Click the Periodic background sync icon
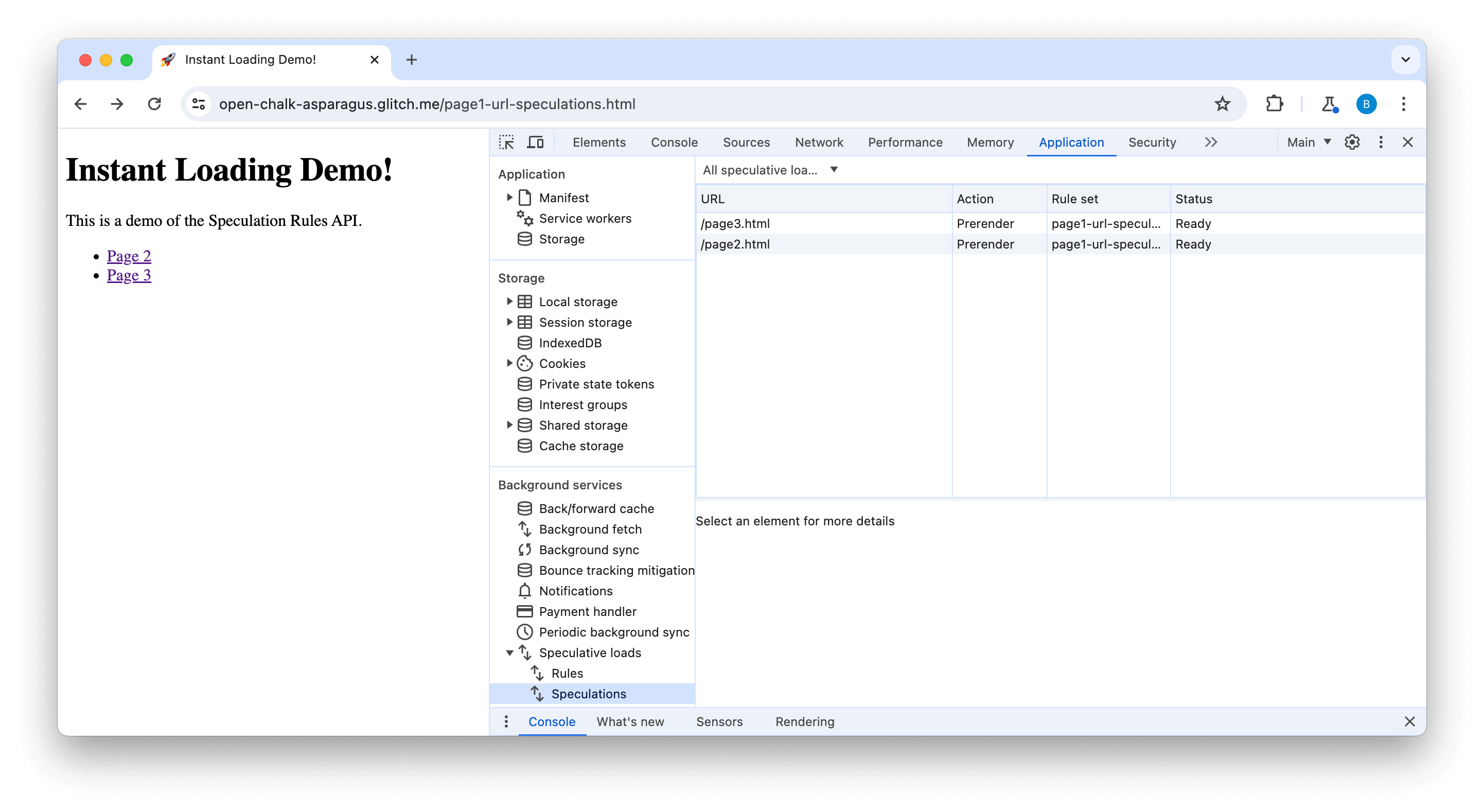This screenshot has width=1484, height=812. coord(524,632)
